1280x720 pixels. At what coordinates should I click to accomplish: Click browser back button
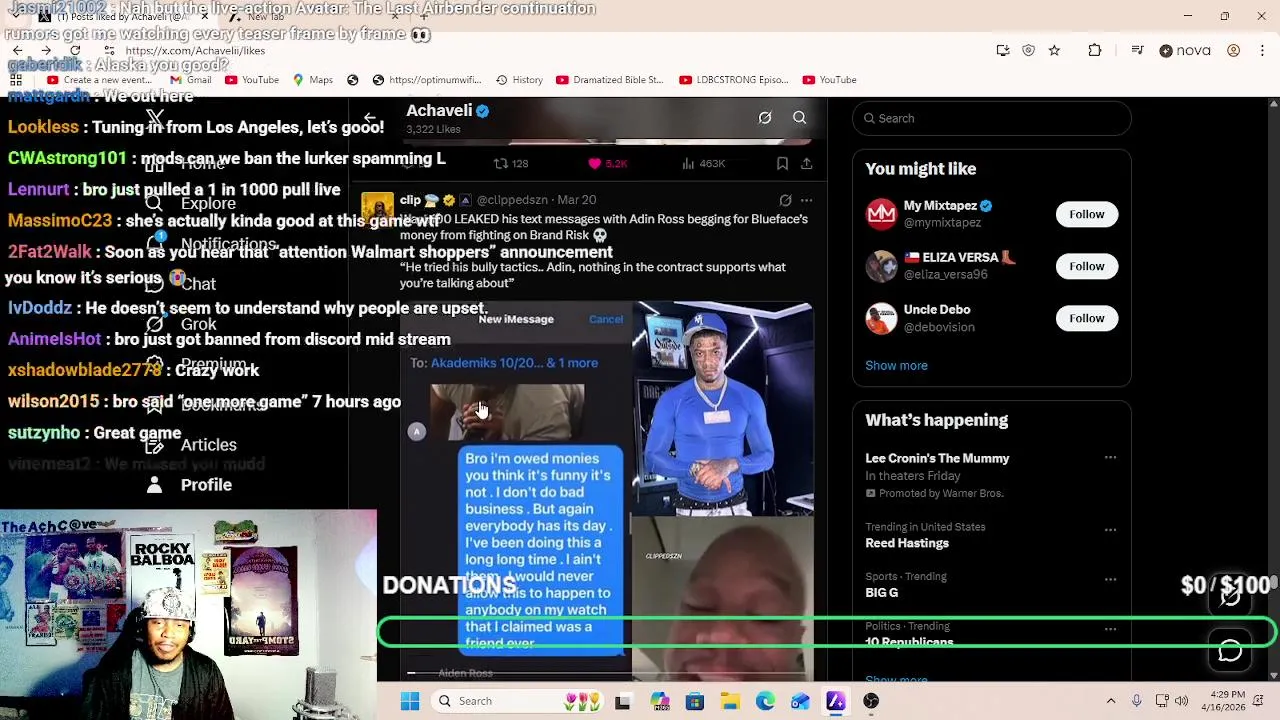(17, 50)
